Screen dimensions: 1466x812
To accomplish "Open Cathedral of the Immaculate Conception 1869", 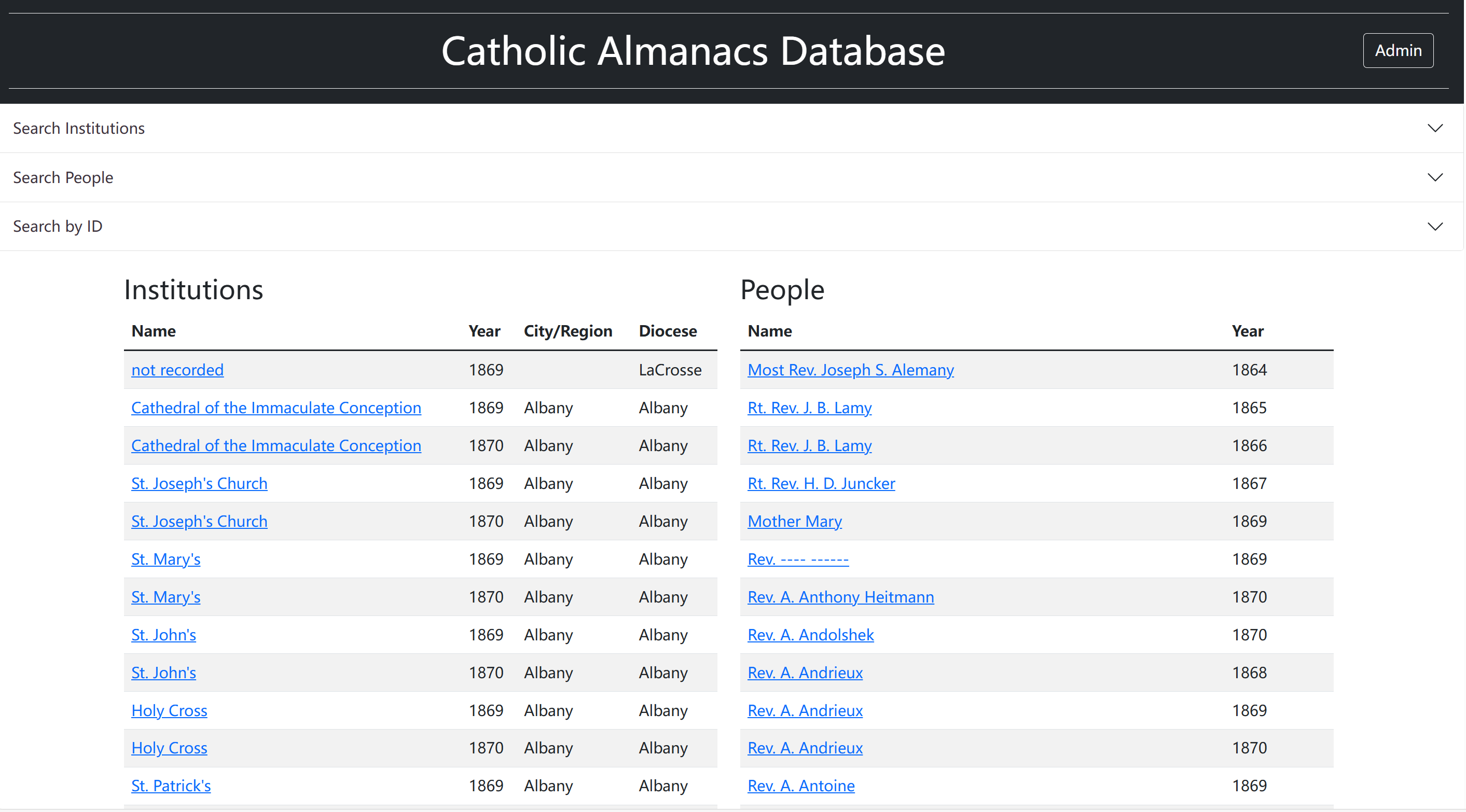I will pyautogui.click(x=276, y=408).
